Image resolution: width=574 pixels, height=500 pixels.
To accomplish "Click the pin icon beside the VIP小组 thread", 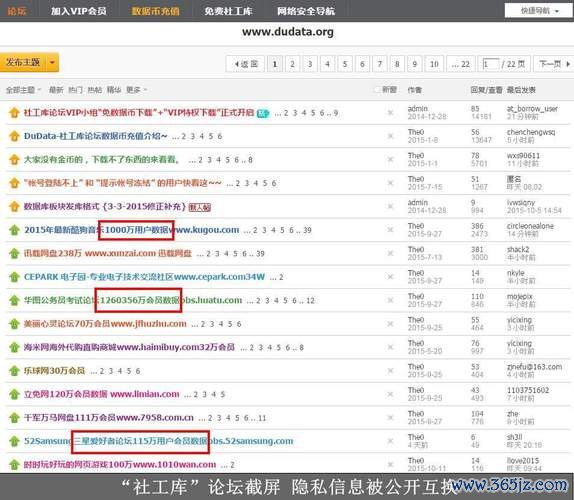I will point(14,113).
